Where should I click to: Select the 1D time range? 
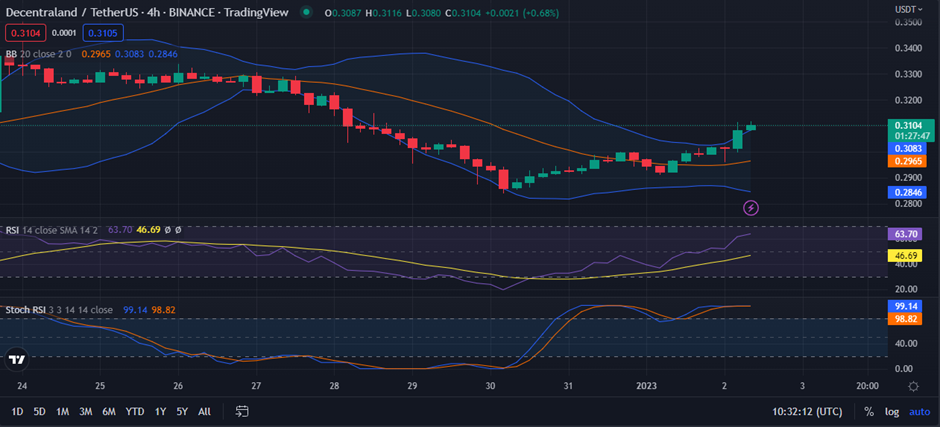coord(17,411)
